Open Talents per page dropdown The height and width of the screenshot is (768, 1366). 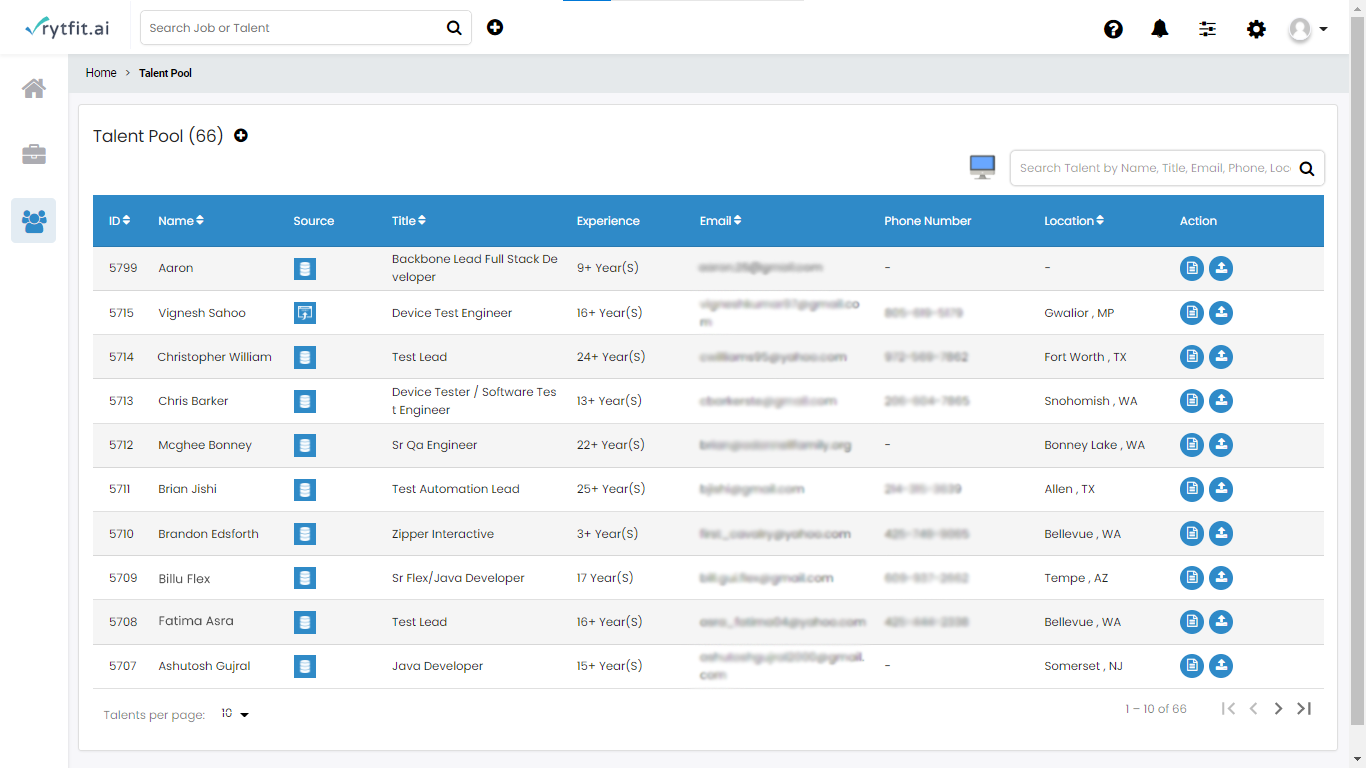(x=235, y=714)
